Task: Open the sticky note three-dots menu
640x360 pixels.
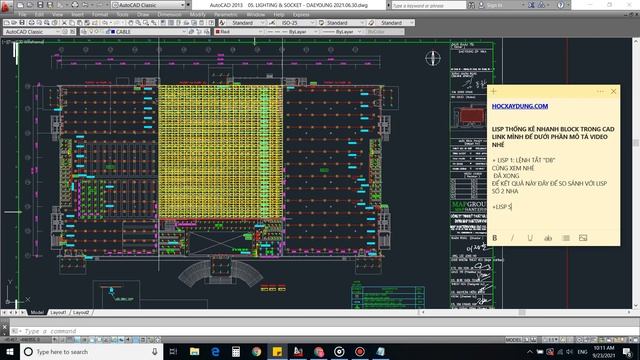Action: 600,91
